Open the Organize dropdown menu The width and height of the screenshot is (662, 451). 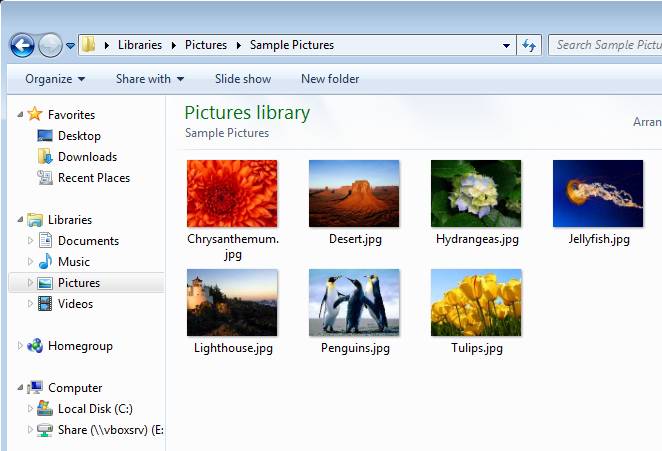click(55, 79)
